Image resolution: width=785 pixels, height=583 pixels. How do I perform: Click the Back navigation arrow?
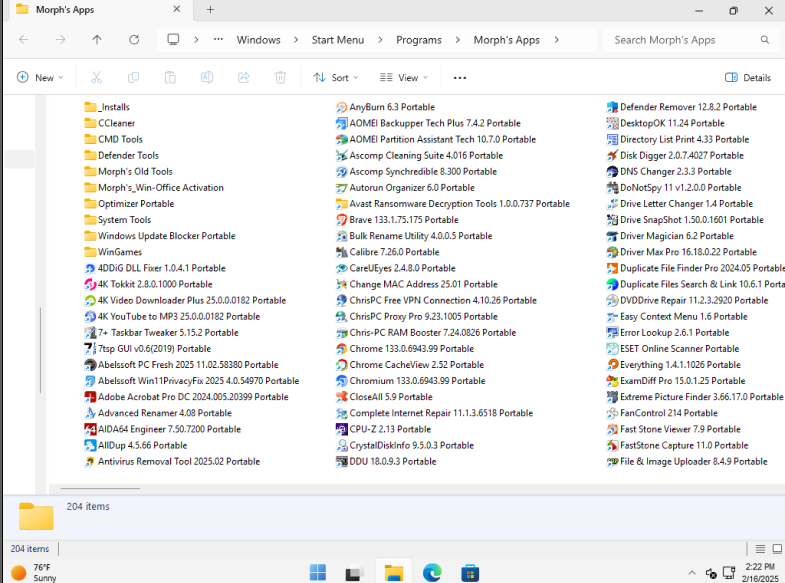pyautogui.click(x=24, y=40)
